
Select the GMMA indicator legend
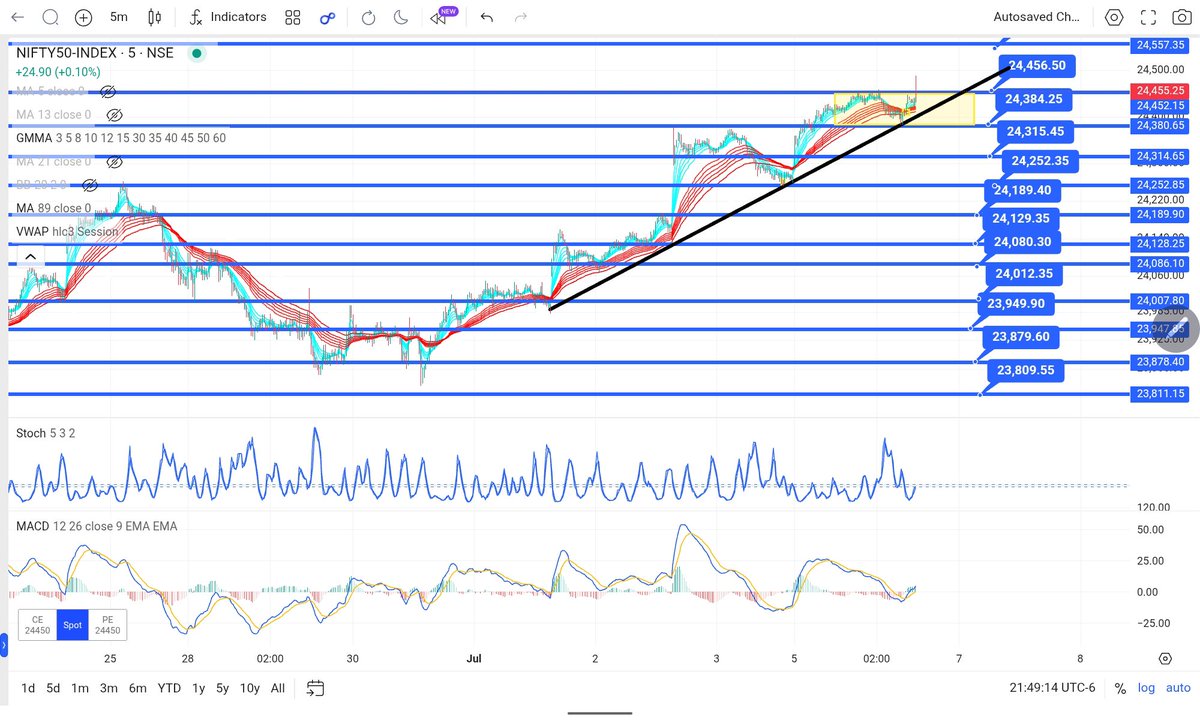120,138
